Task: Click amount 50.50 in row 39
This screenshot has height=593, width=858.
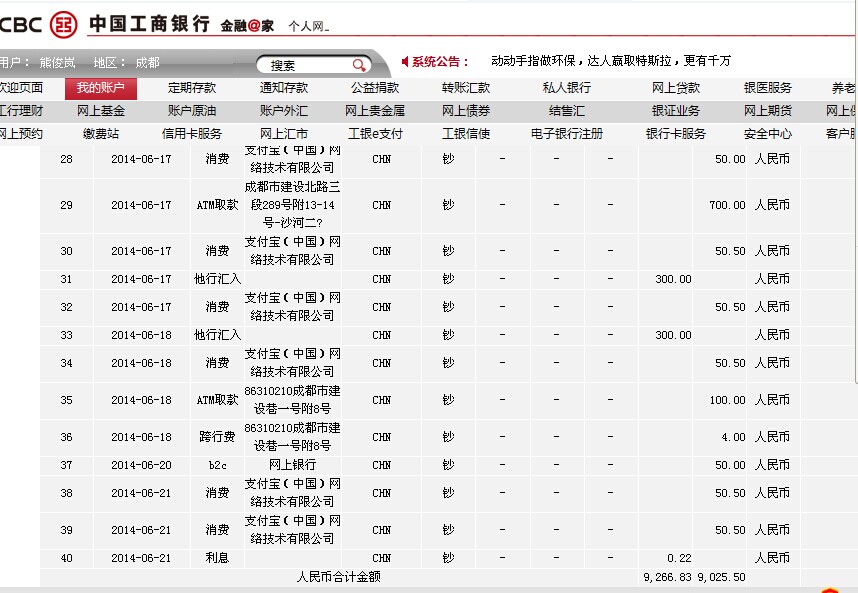Action: 730,530
